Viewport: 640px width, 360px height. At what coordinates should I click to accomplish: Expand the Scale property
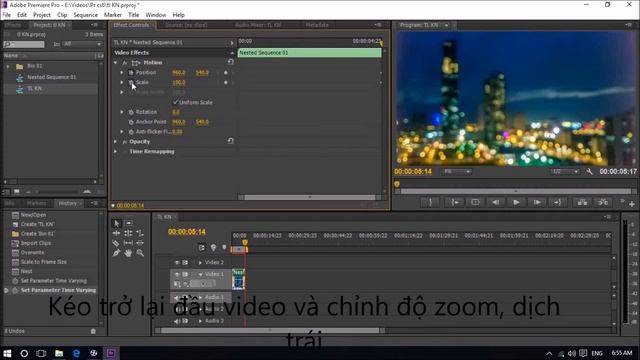click(122, 82)
